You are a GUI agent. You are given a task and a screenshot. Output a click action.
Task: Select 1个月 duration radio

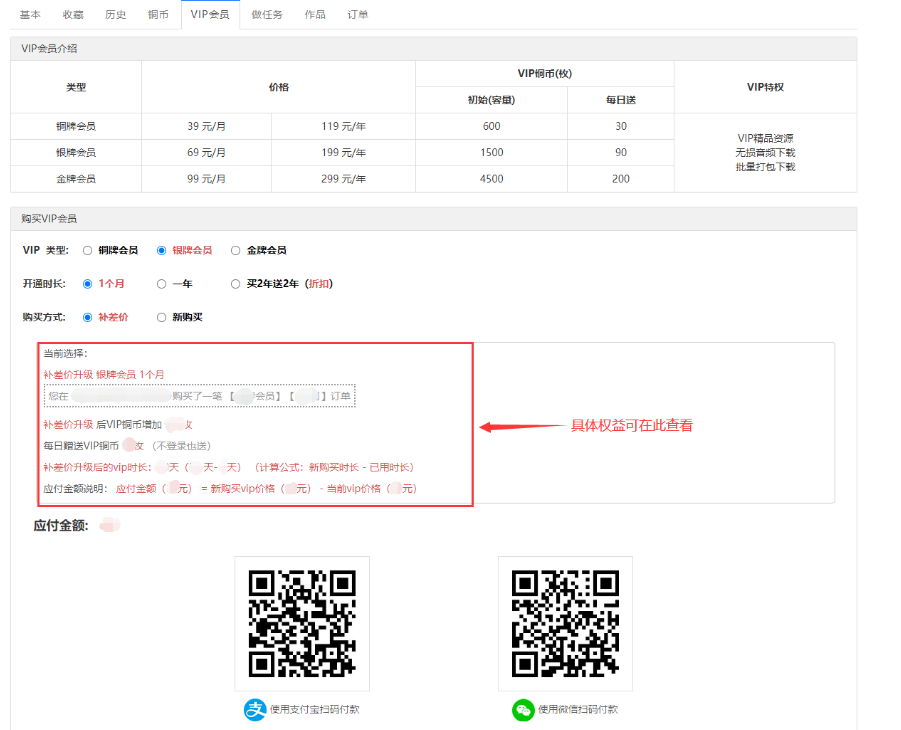point(87,284)
